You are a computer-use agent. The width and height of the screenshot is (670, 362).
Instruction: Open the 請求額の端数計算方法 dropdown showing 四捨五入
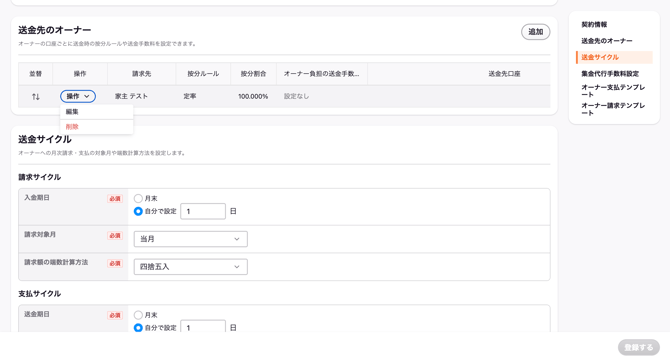tap(191, 267)
